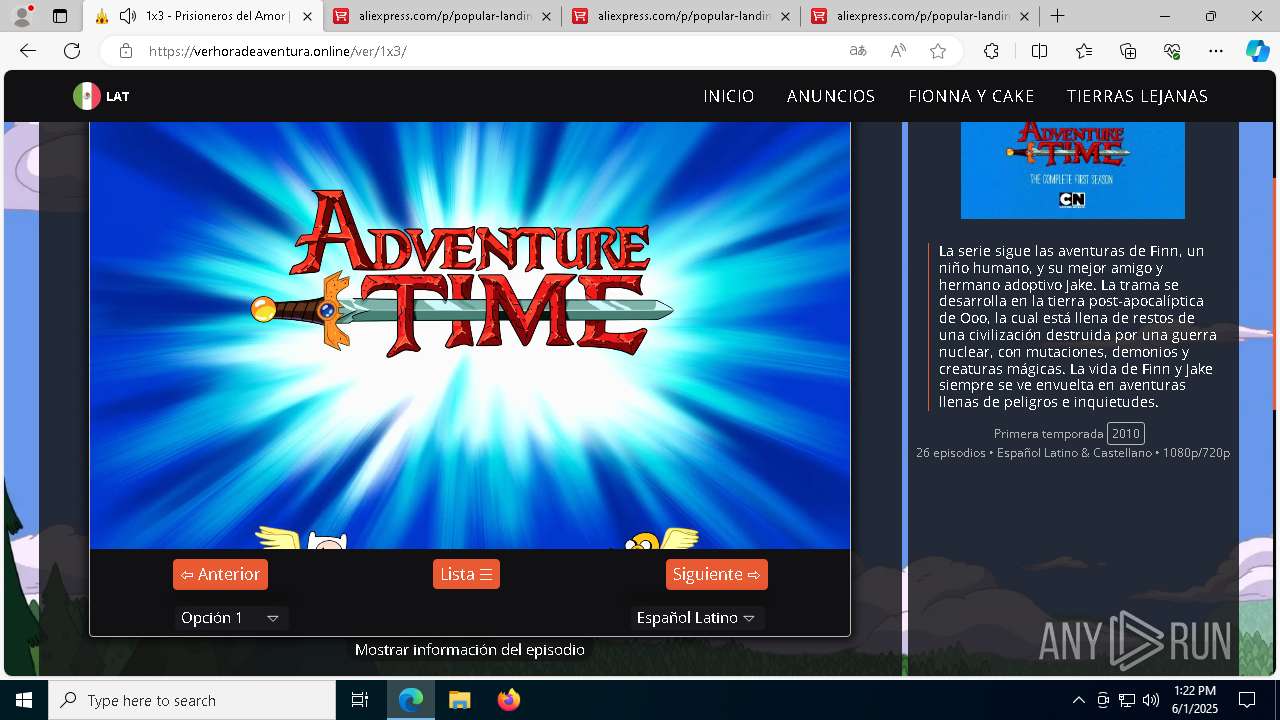The width and height of the screenshot is (1280, 720).
Task: Click the first season cover thumbnail
Action: (1073, 170)
